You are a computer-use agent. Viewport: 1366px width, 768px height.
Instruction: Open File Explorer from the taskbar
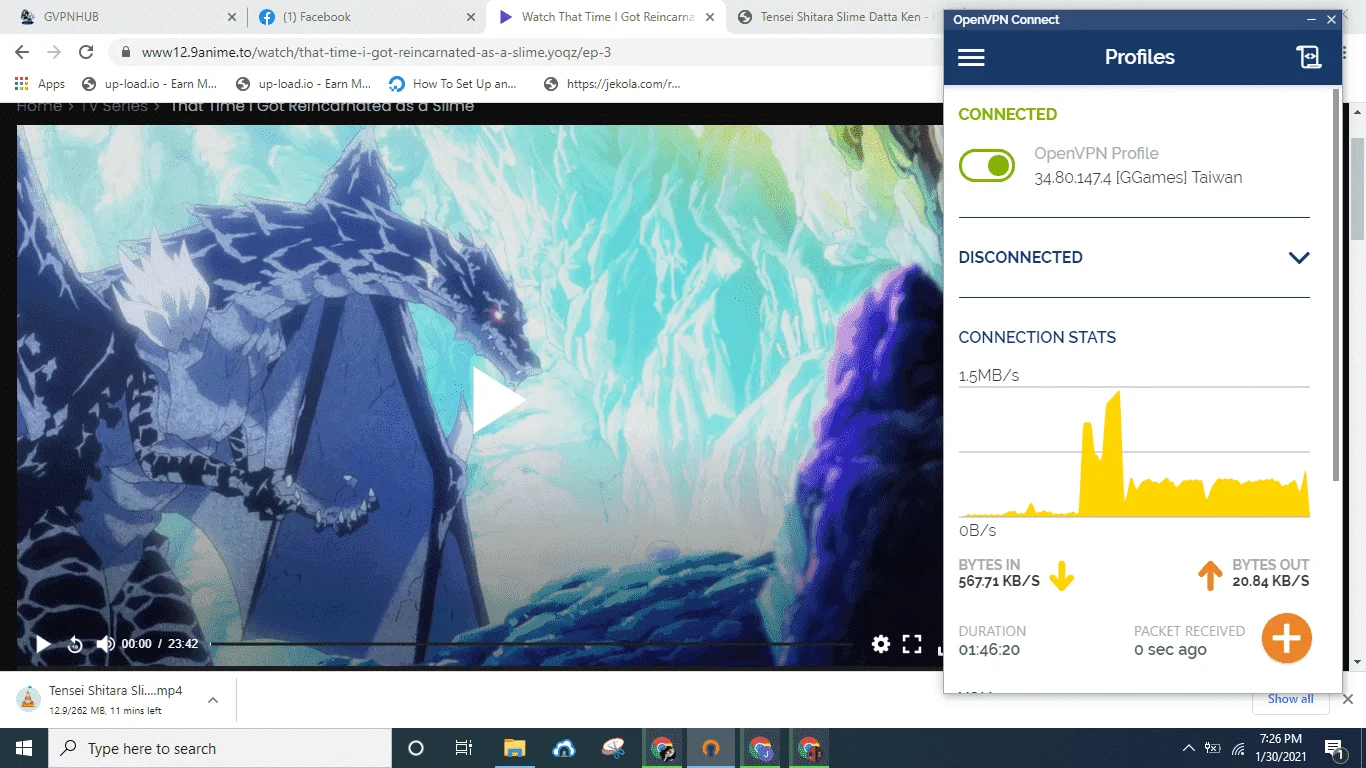coord(514,748)
